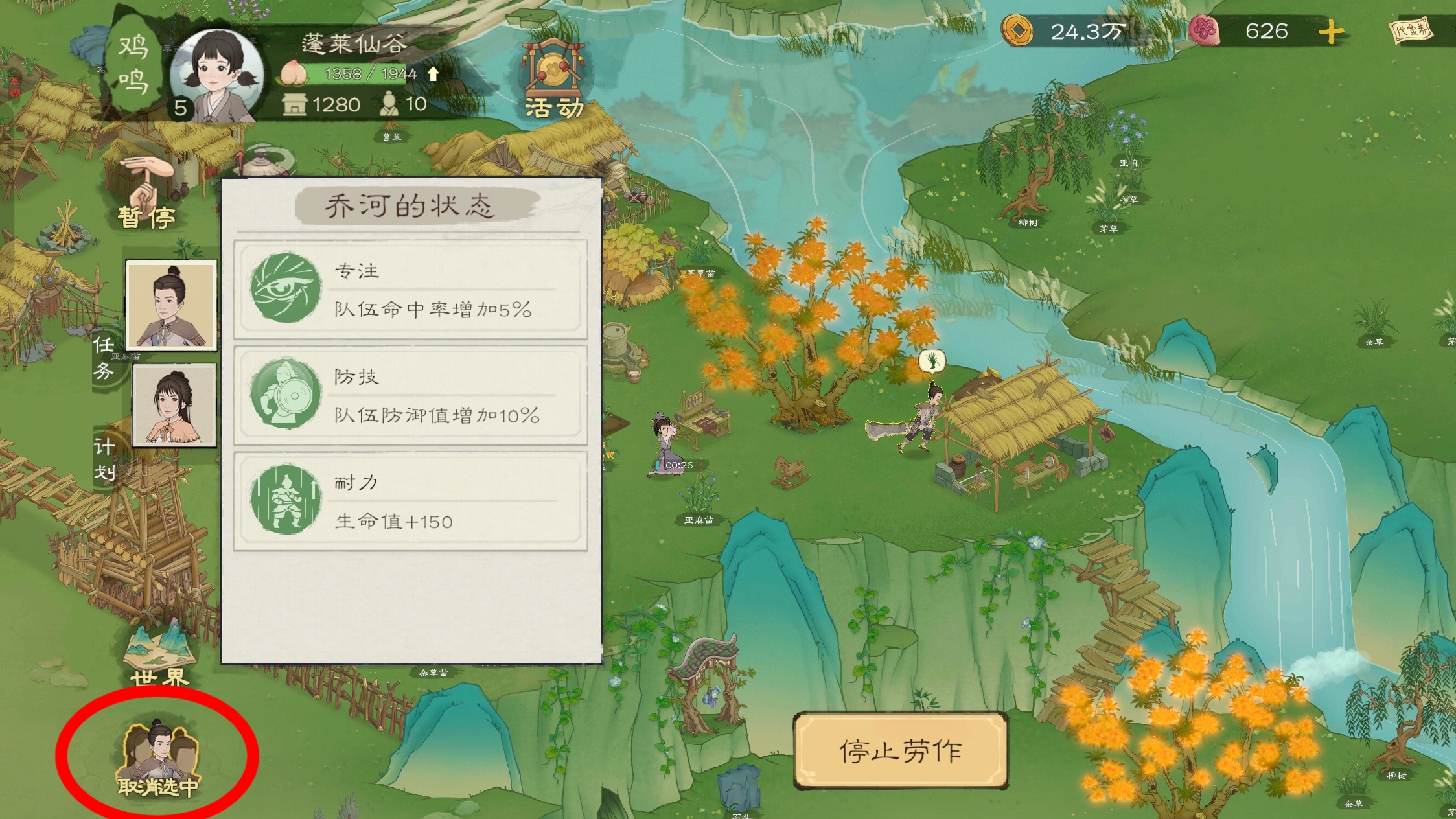The width and height of the screenshot is (1456, 819).
Task: Open the 任务 quests side tab
Action: pos(104,358)
